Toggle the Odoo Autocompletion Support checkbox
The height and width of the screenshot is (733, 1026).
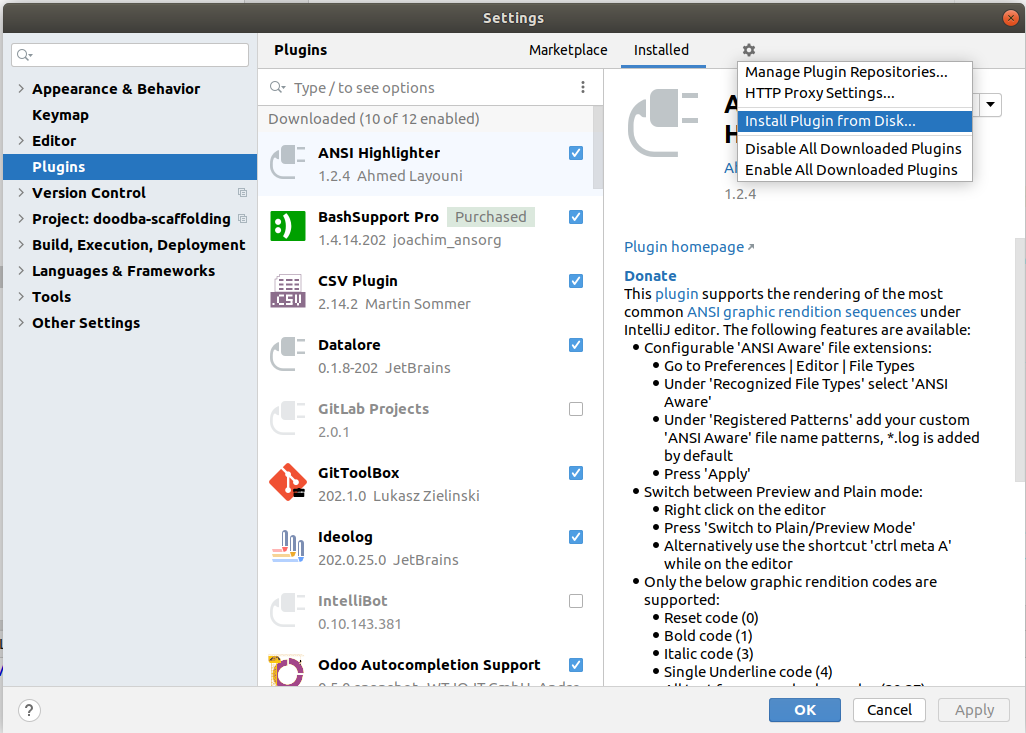576,665
